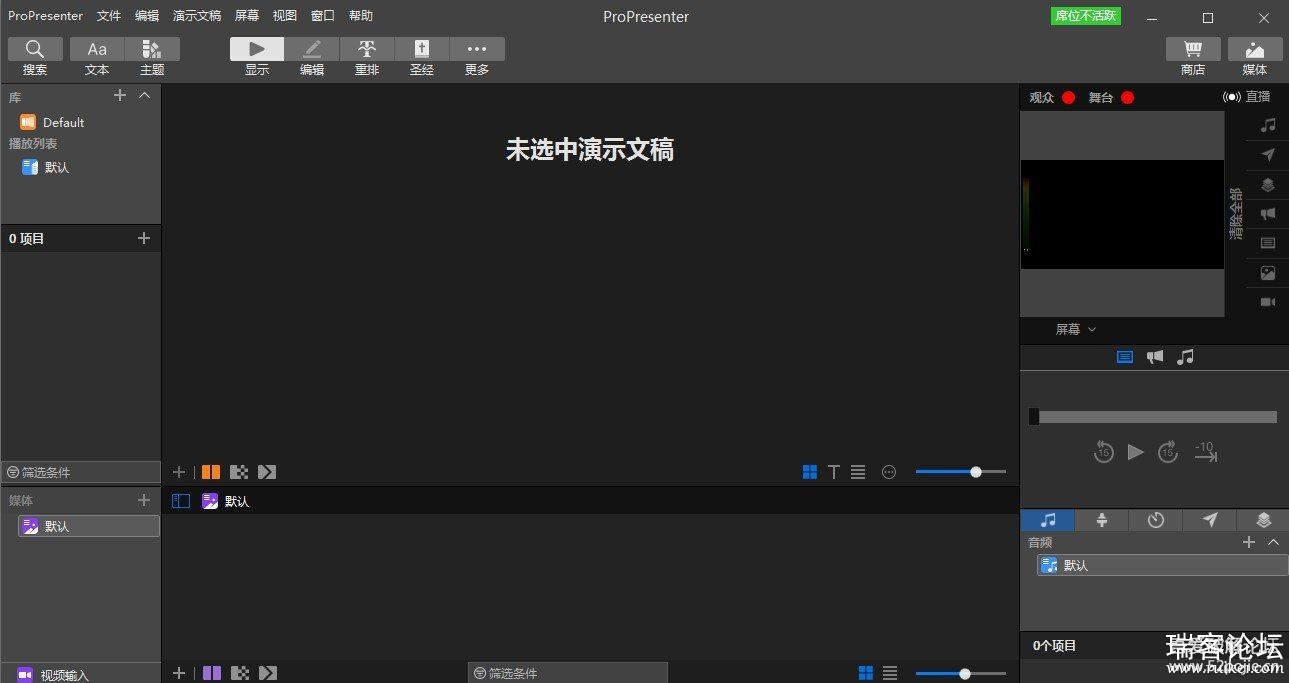Clear media layer with picture icon

coord(1268,272)
